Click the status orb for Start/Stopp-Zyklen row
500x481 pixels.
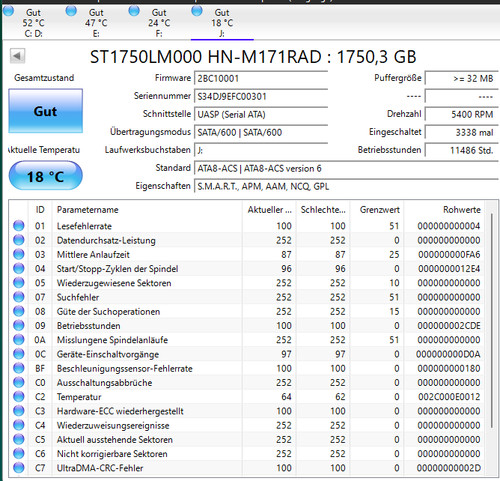pyautogui.click(x=19, y=268)
